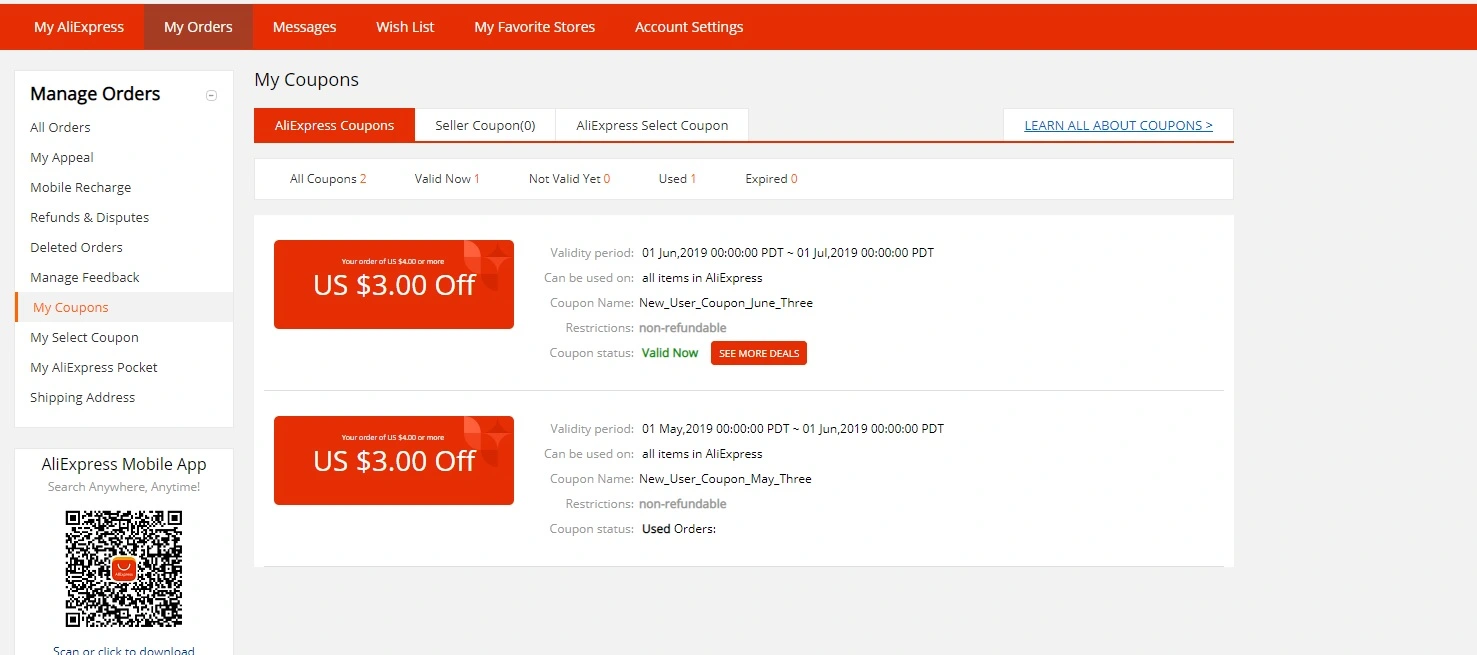
Task: Filter coupons by Valid Now 1
Action: (x=447, y=179)
